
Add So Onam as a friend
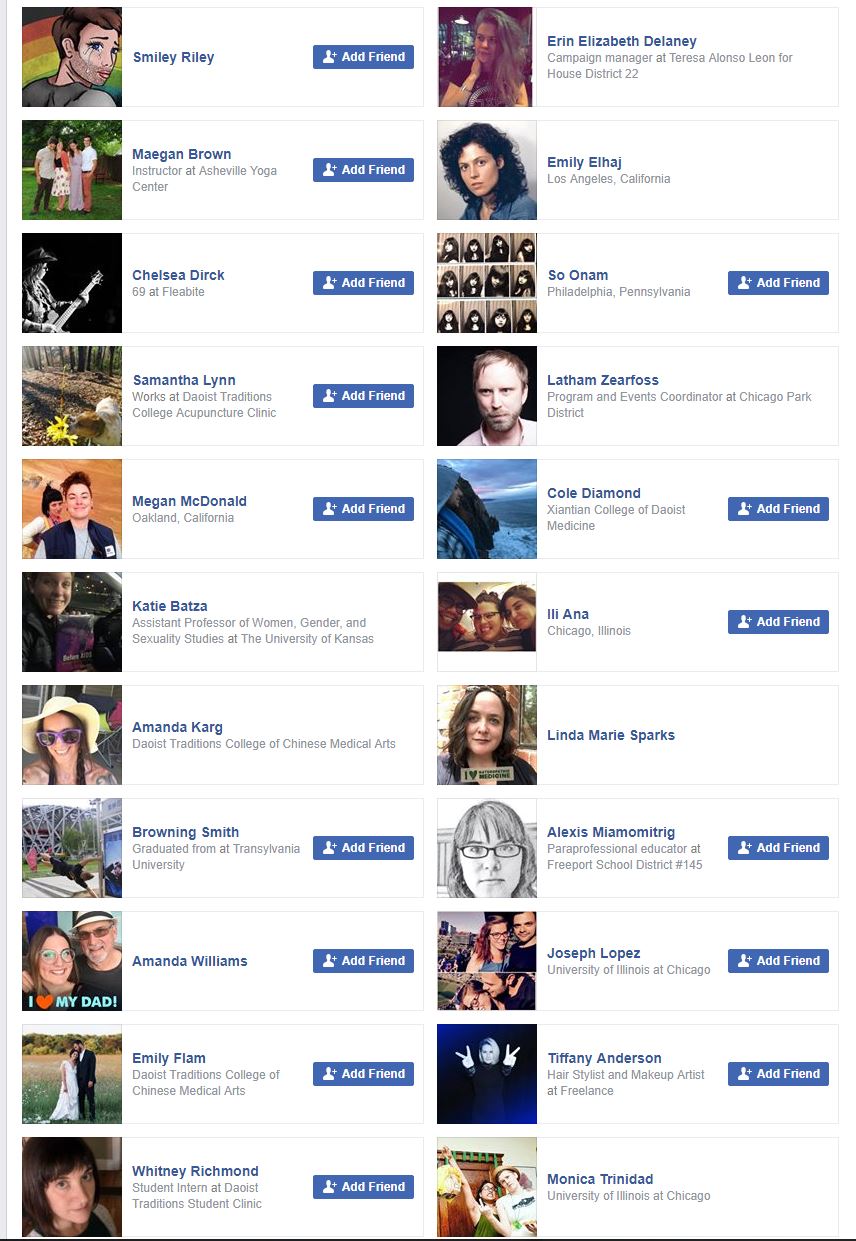pos(778,283)
